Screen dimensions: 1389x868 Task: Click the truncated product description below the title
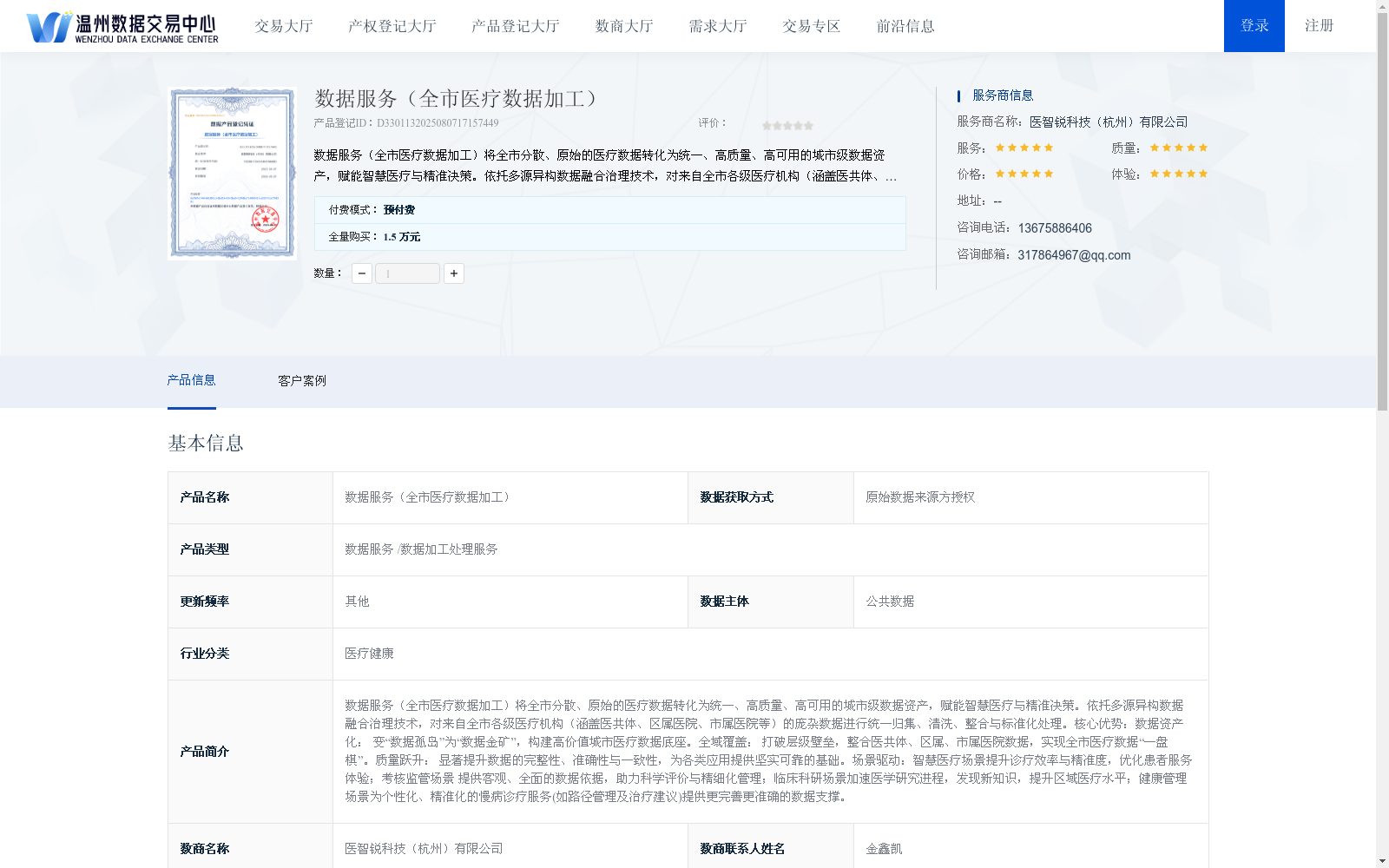point(605,166)
